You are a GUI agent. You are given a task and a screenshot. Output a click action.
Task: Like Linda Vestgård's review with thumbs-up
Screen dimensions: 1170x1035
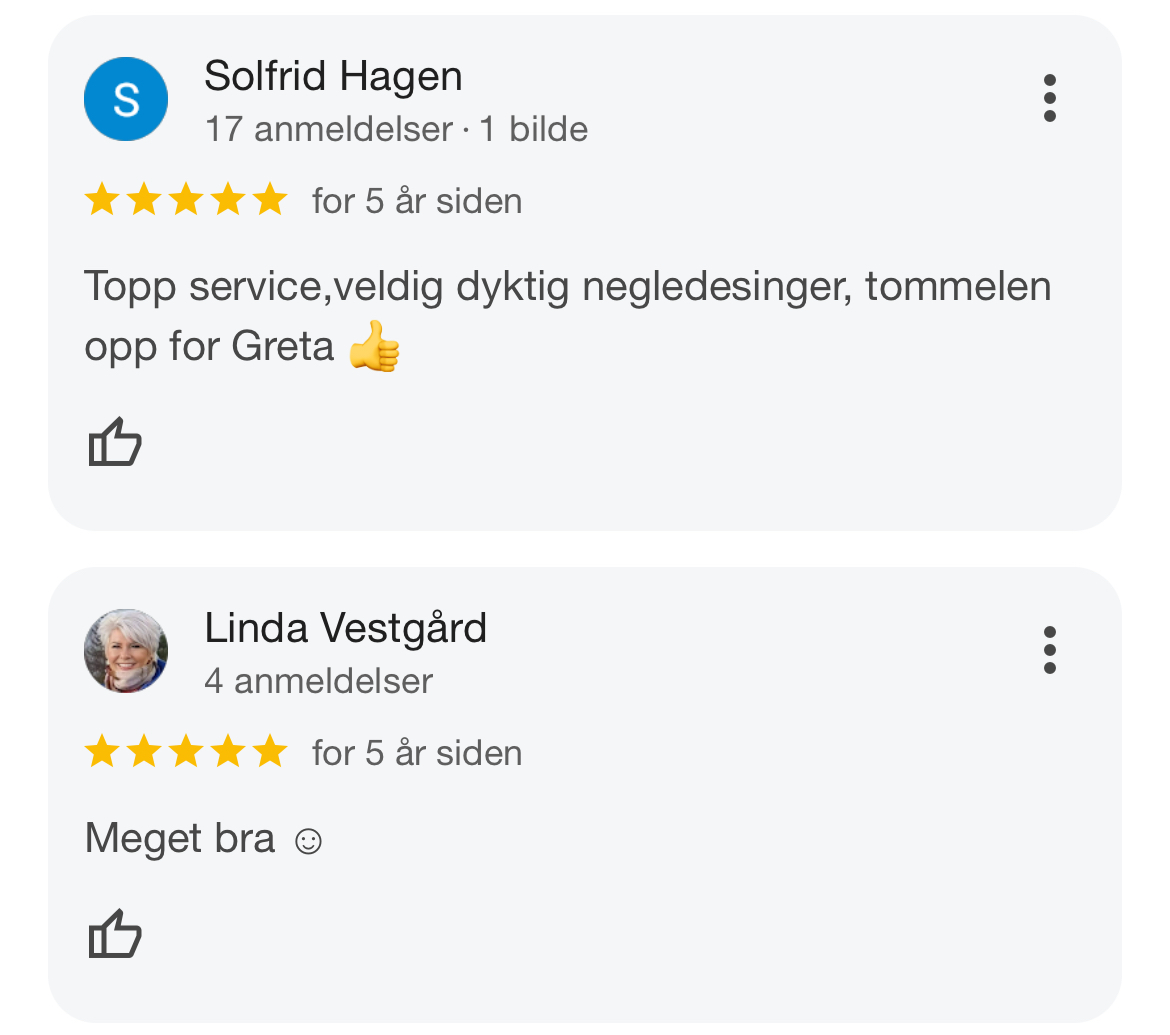(115, 934)
